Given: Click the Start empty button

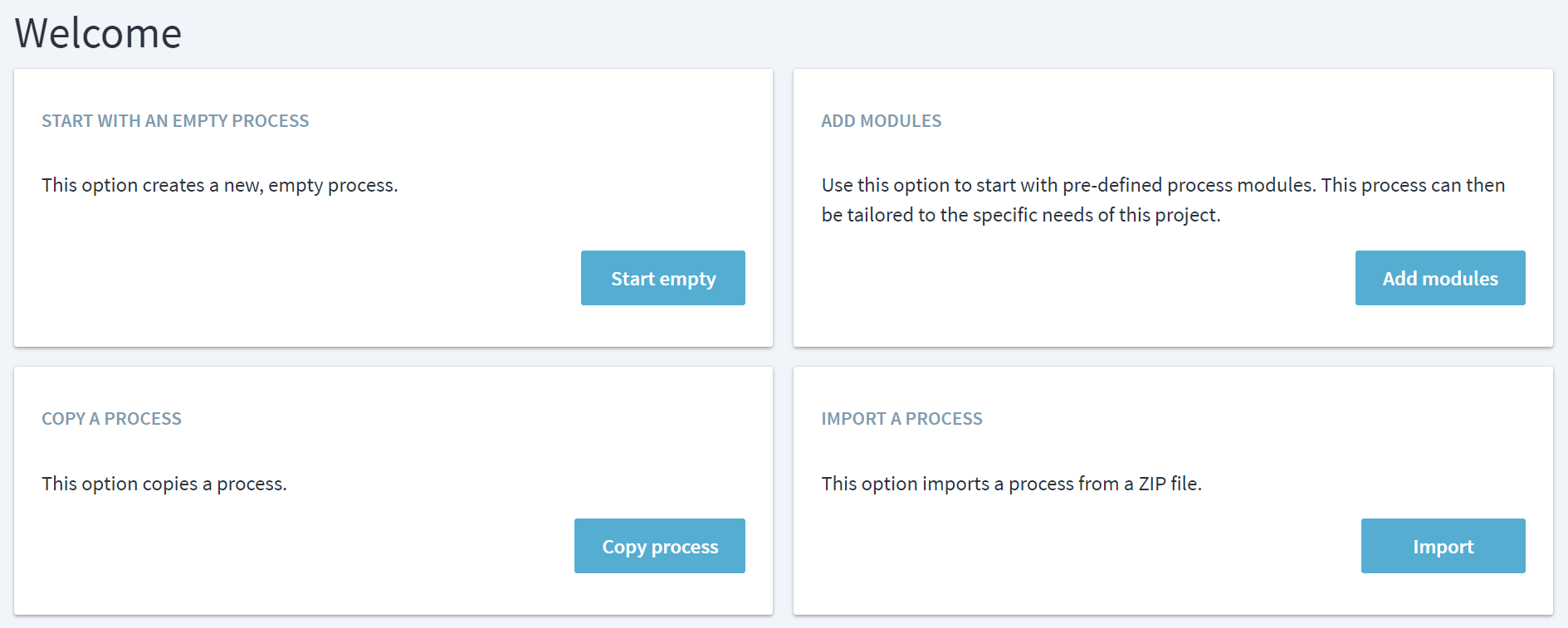Looking at the screenshot, I should click(662, 278).
